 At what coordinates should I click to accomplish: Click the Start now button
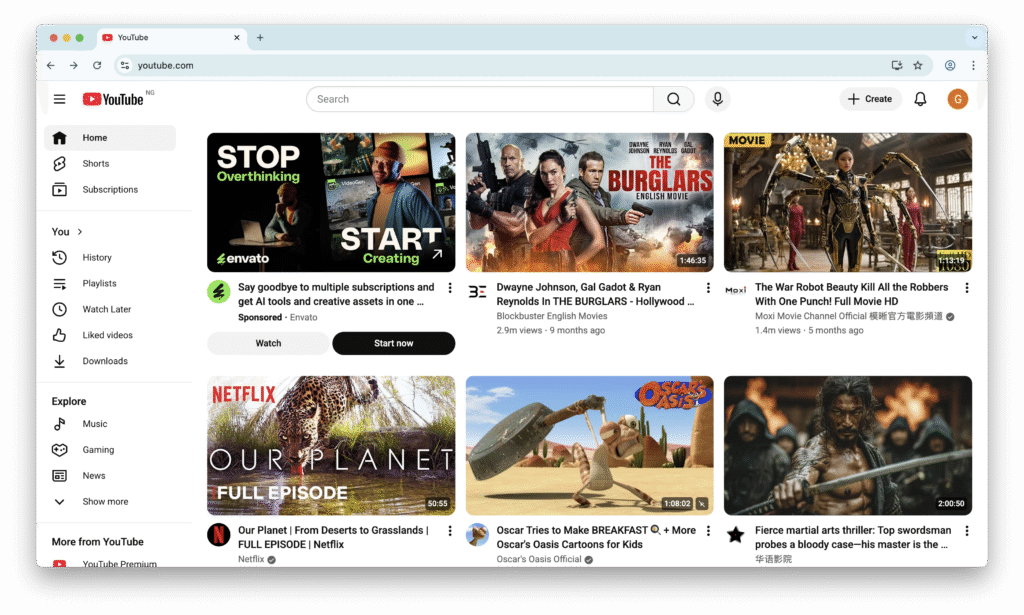point(393,344)
